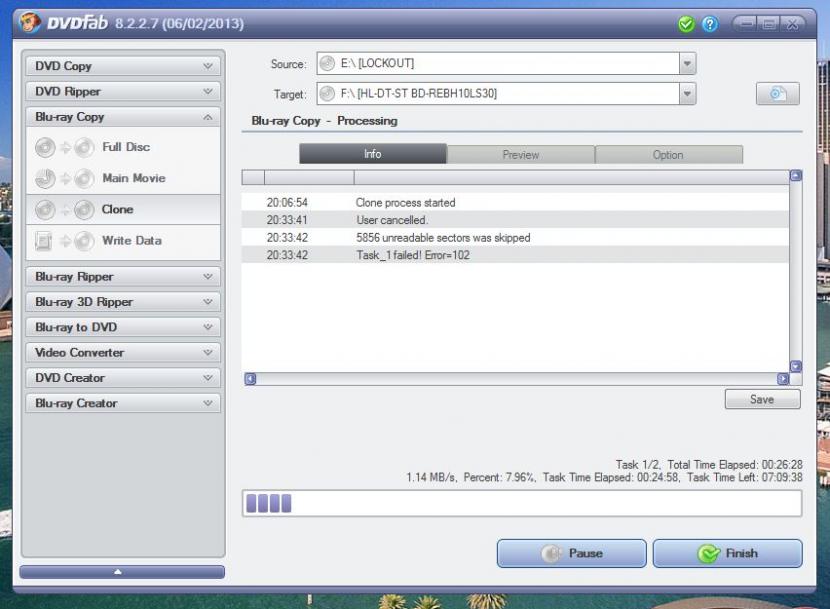Select Full Disc copy mode
Viewport: 830px width, 609px height.
123,147
